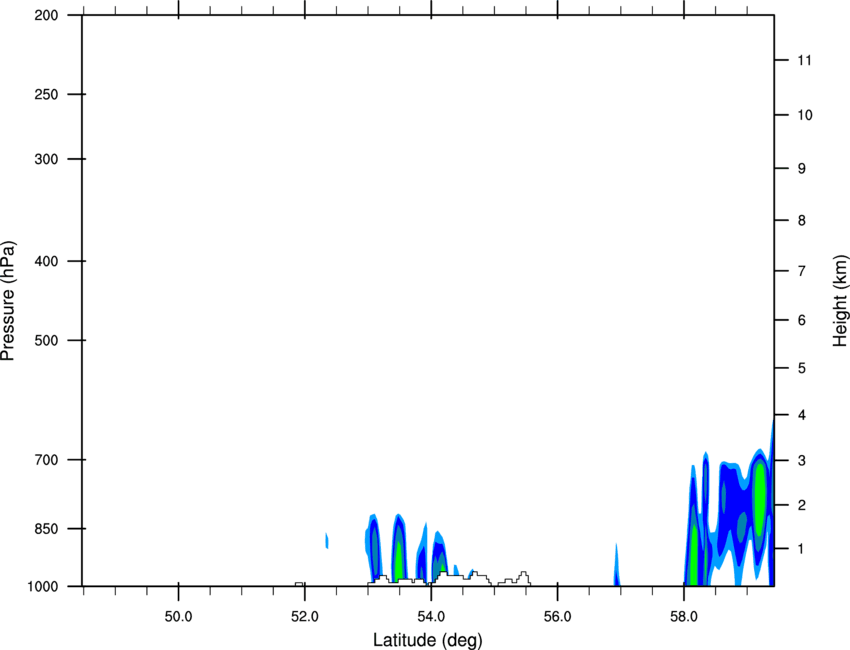Click the 'Latitude (deg)' axis title

pos(427,640)
